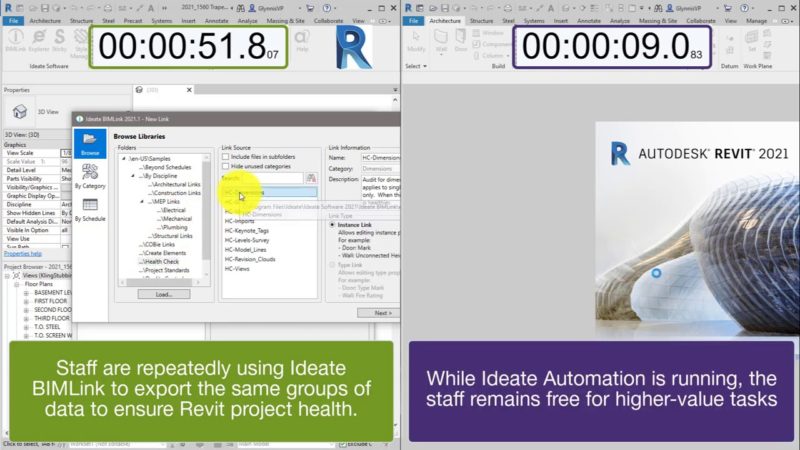Click the Modify tool in right Revit ribbon
Image resolution: width=800 pixels, height=450 pixels.
416,41
